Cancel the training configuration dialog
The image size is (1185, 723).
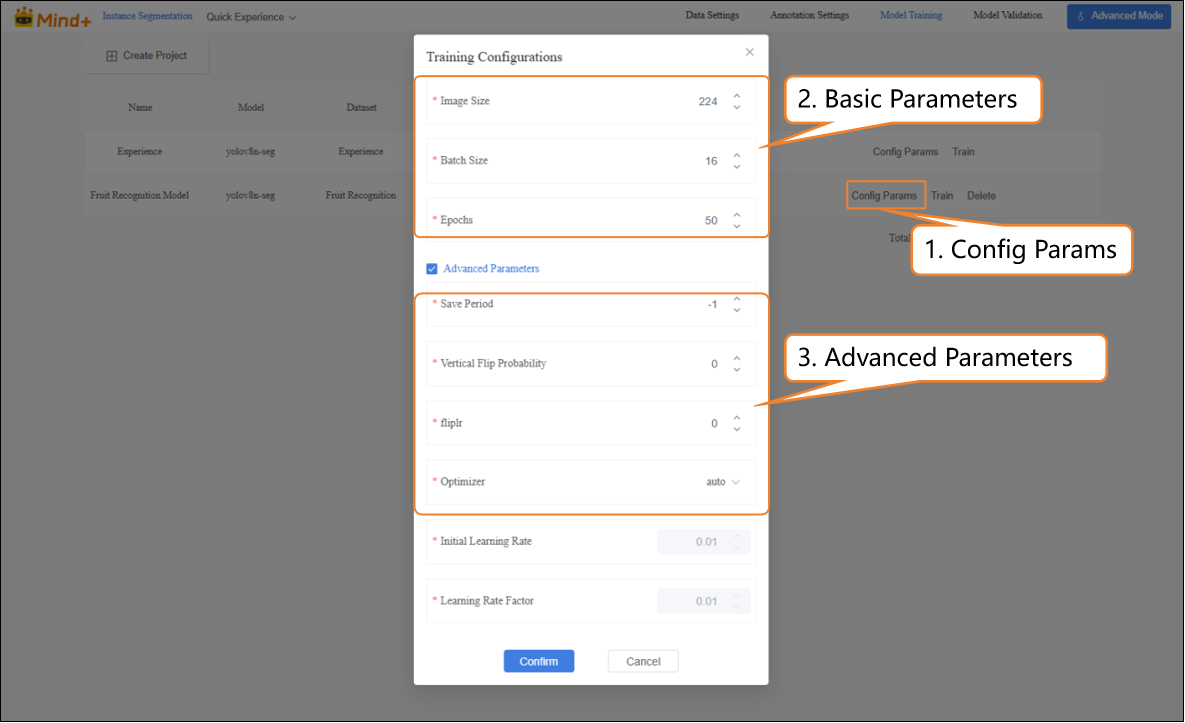[643, 661]
